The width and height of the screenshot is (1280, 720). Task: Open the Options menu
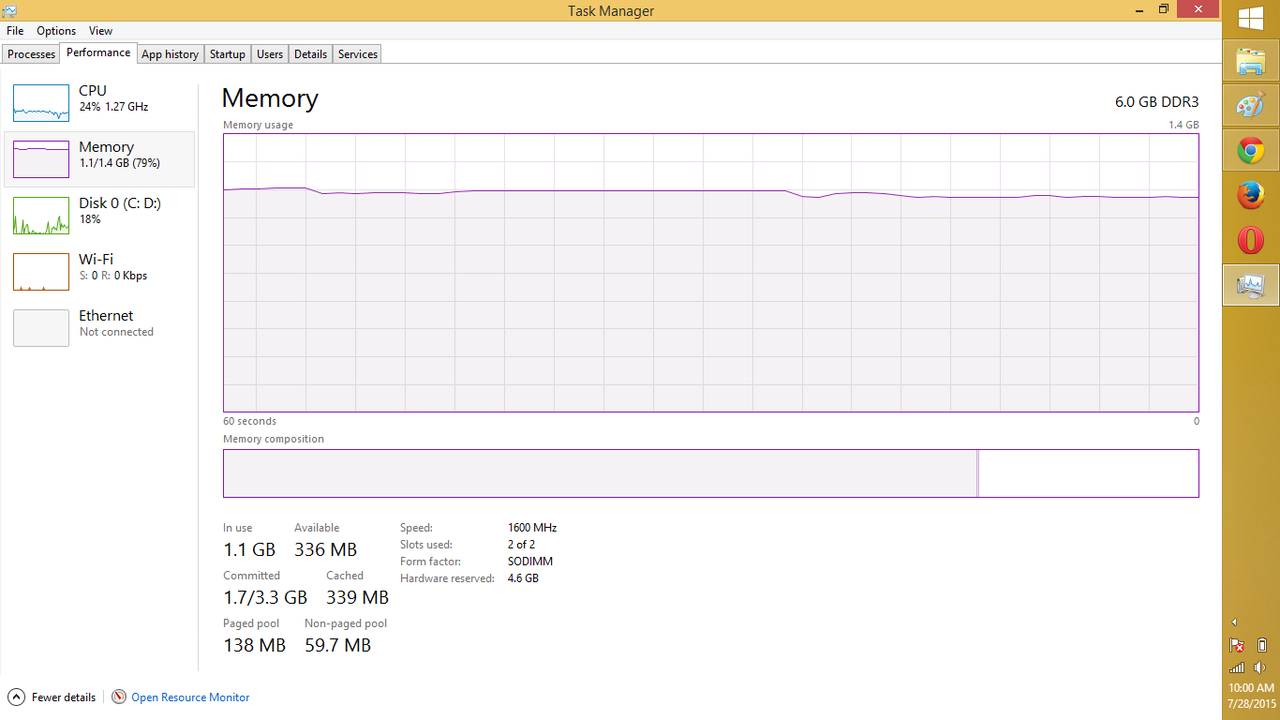click(x=56, y=31)
